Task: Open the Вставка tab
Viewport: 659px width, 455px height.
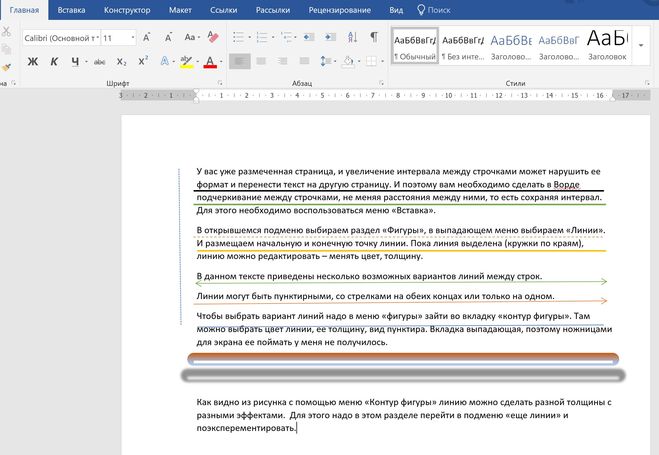Action: click(x=71, y=10)
